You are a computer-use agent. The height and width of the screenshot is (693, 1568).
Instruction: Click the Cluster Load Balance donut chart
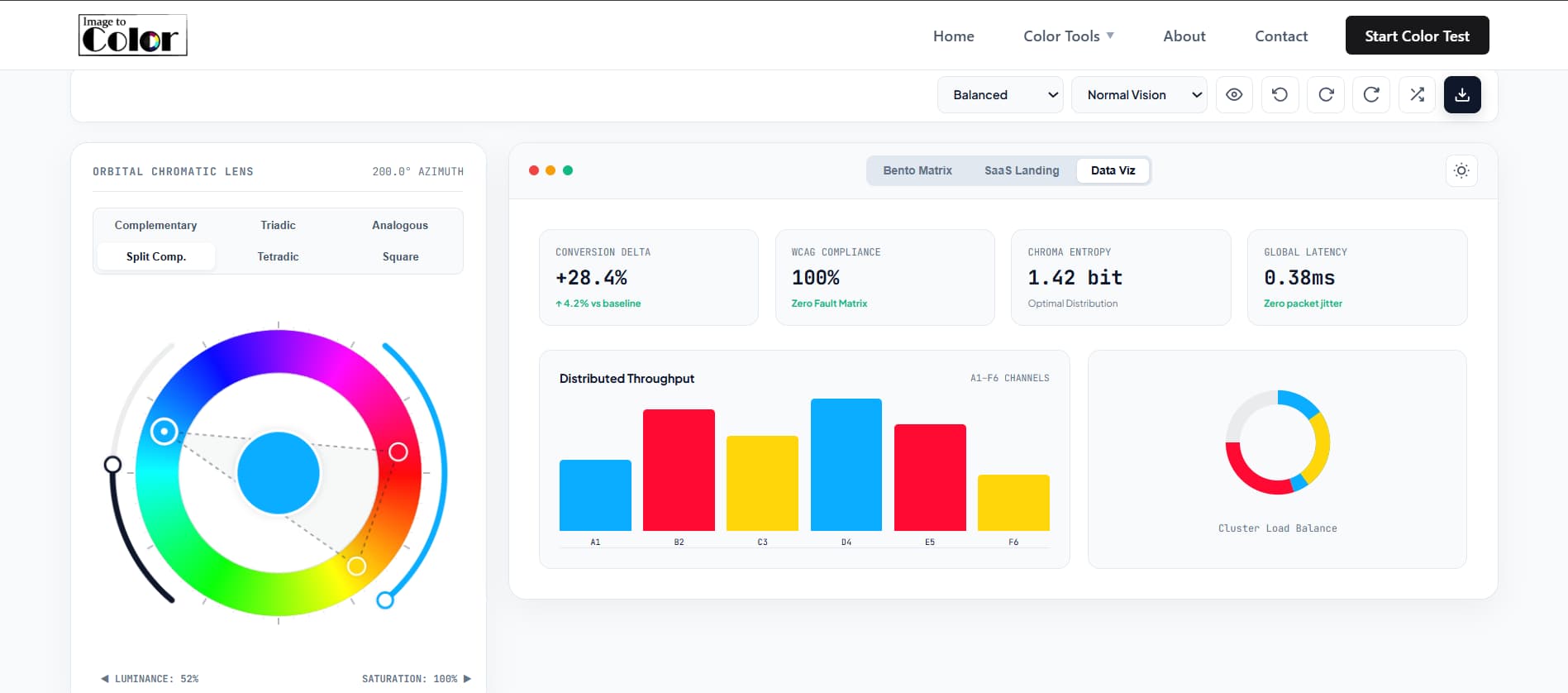(1278, 442)
